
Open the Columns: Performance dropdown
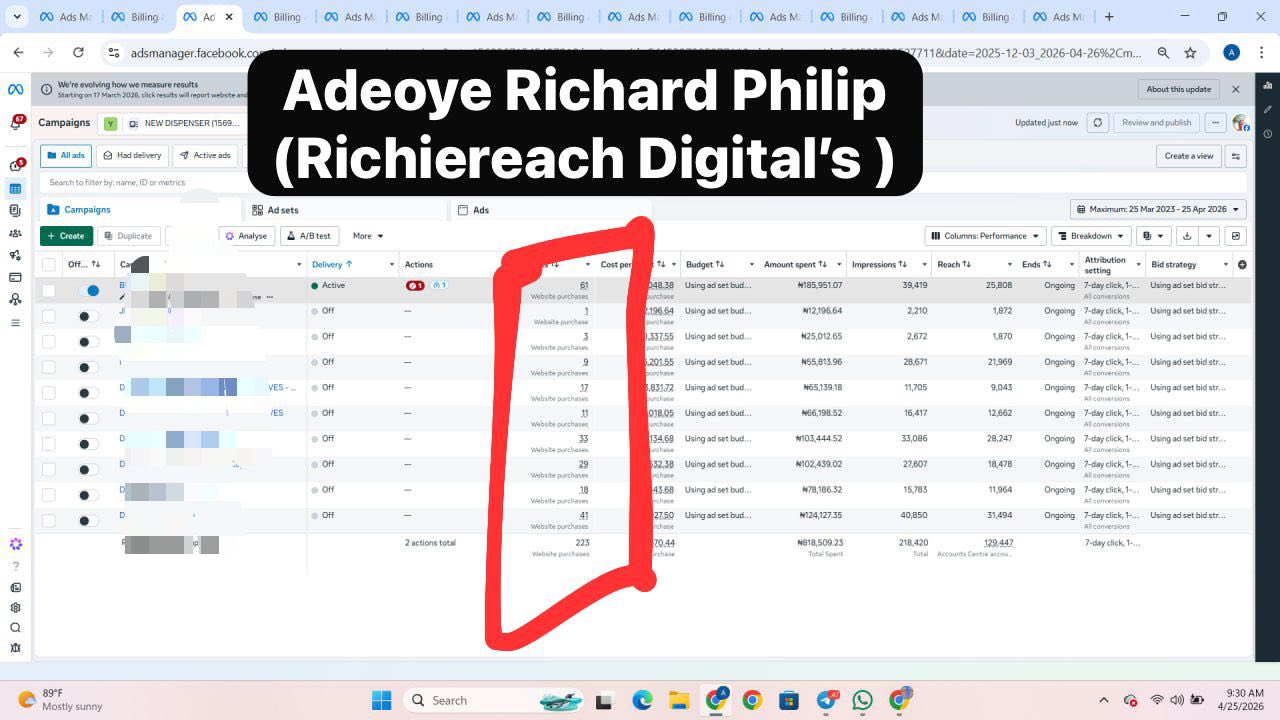click(985, 236)
